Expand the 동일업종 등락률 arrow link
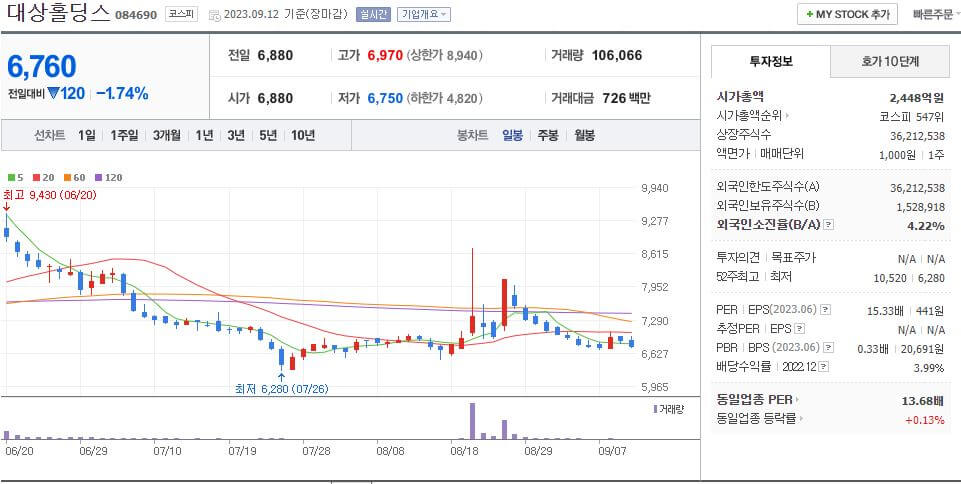This screenshot has height=484, width=961. (x=801, y=419)
